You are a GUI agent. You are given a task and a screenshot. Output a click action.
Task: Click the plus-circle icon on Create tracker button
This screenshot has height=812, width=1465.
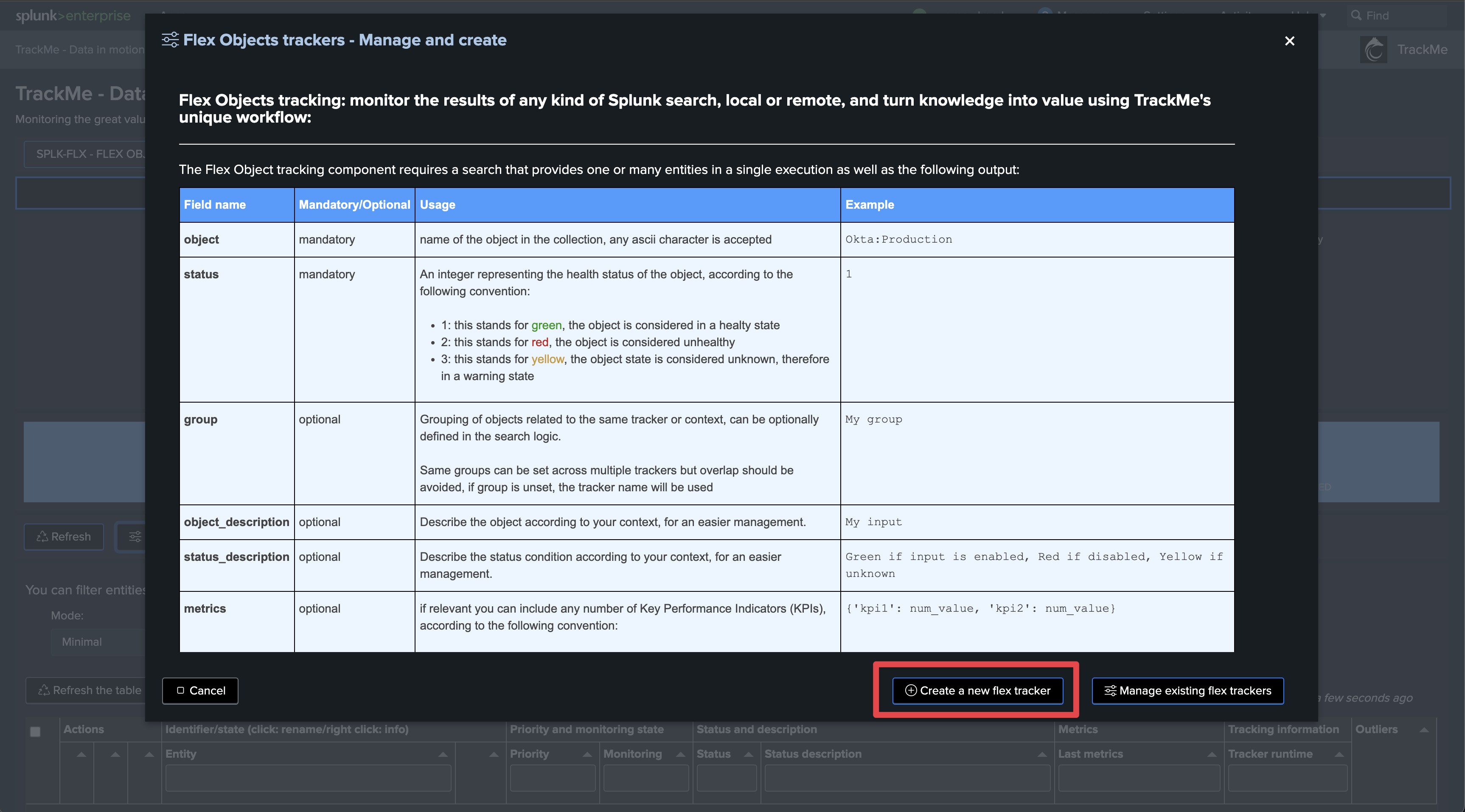[910, 690]
